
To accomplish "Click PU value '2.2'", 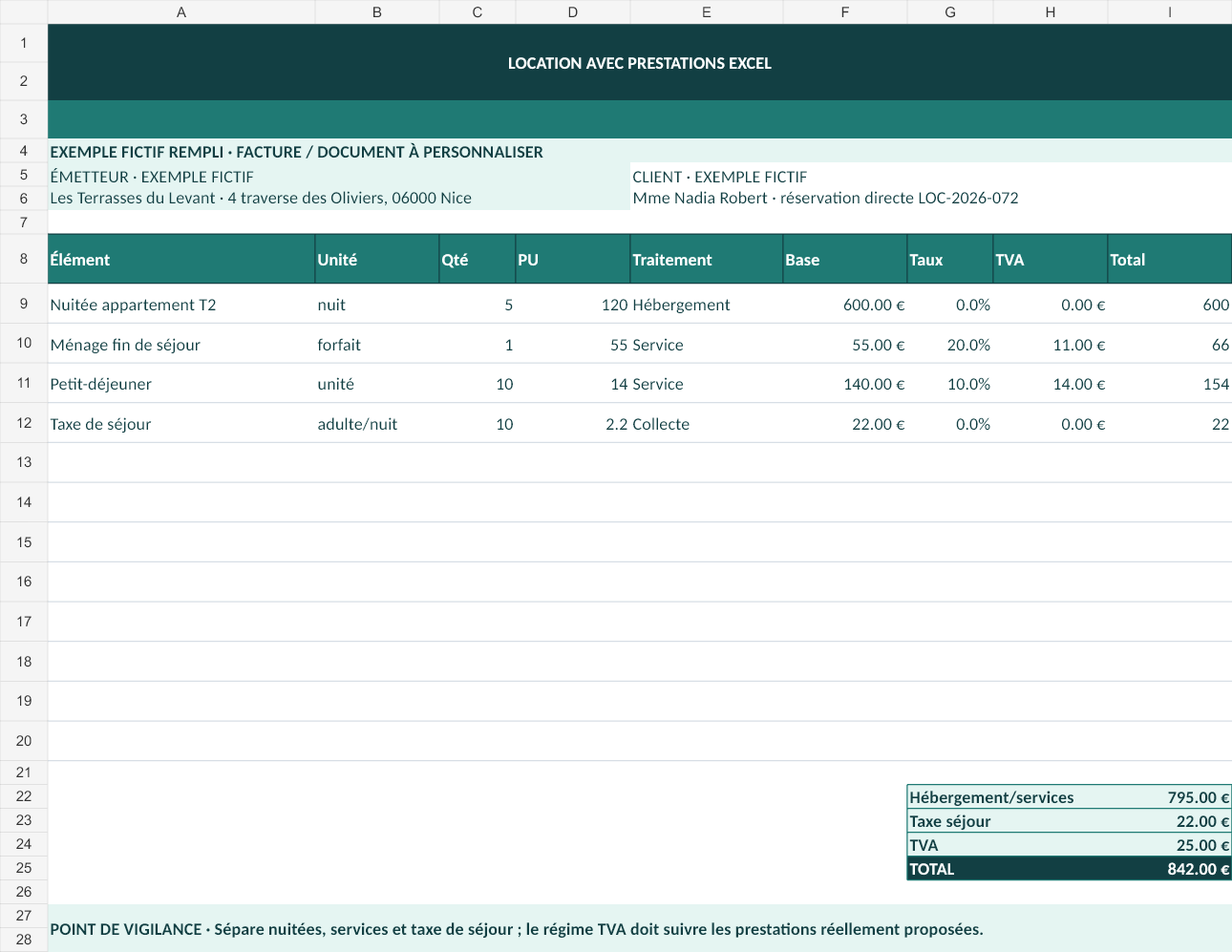I will click(x=573, y=423).
